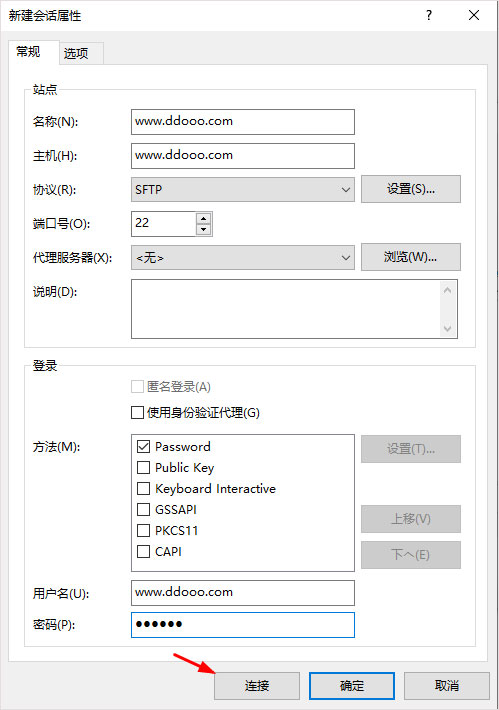Toggle 使用身份验证代理 checkbox

coord(137,413)
